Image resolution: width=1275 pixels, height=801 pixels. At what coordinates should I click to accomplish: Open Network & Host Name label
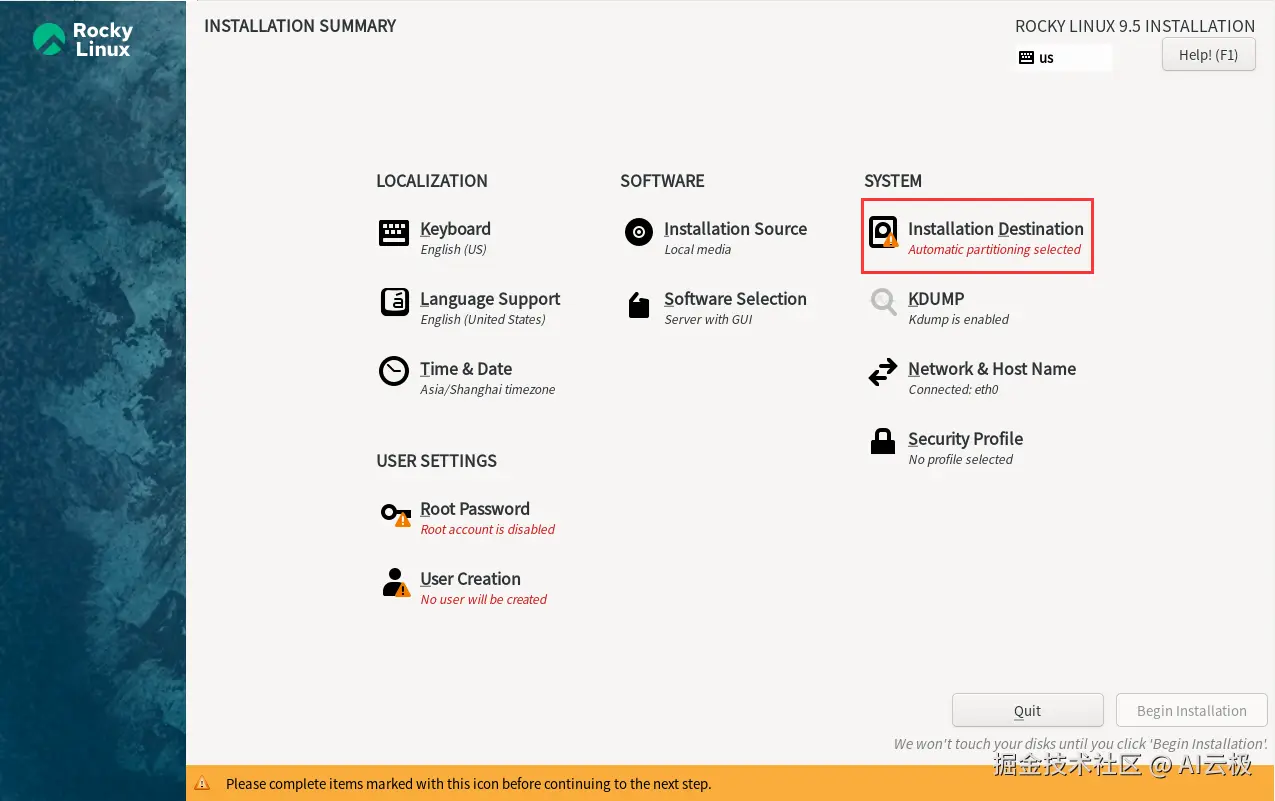click(992, 369)
